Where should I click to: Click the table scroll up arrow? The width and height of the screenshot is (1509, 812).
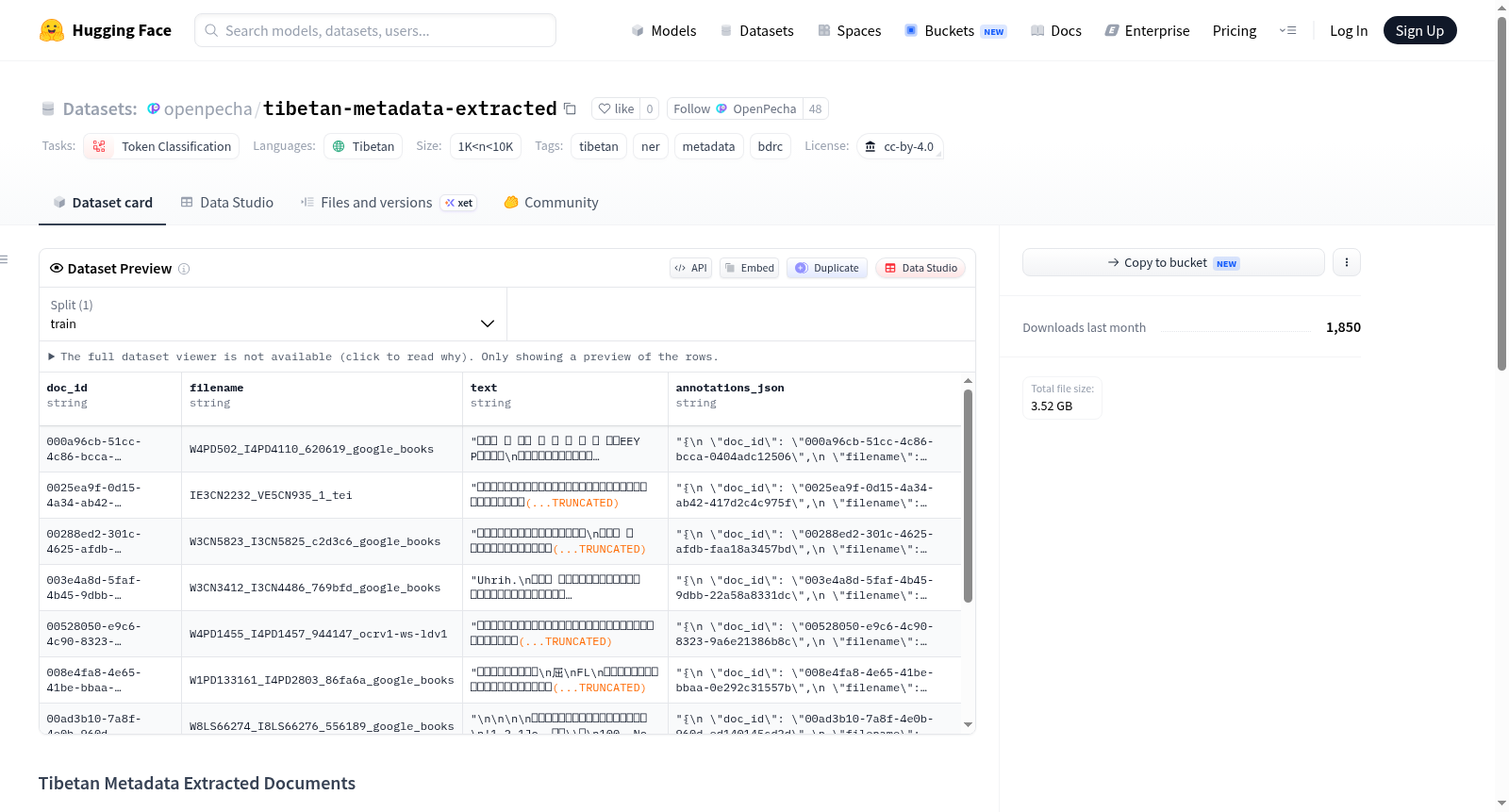(968, 381)
